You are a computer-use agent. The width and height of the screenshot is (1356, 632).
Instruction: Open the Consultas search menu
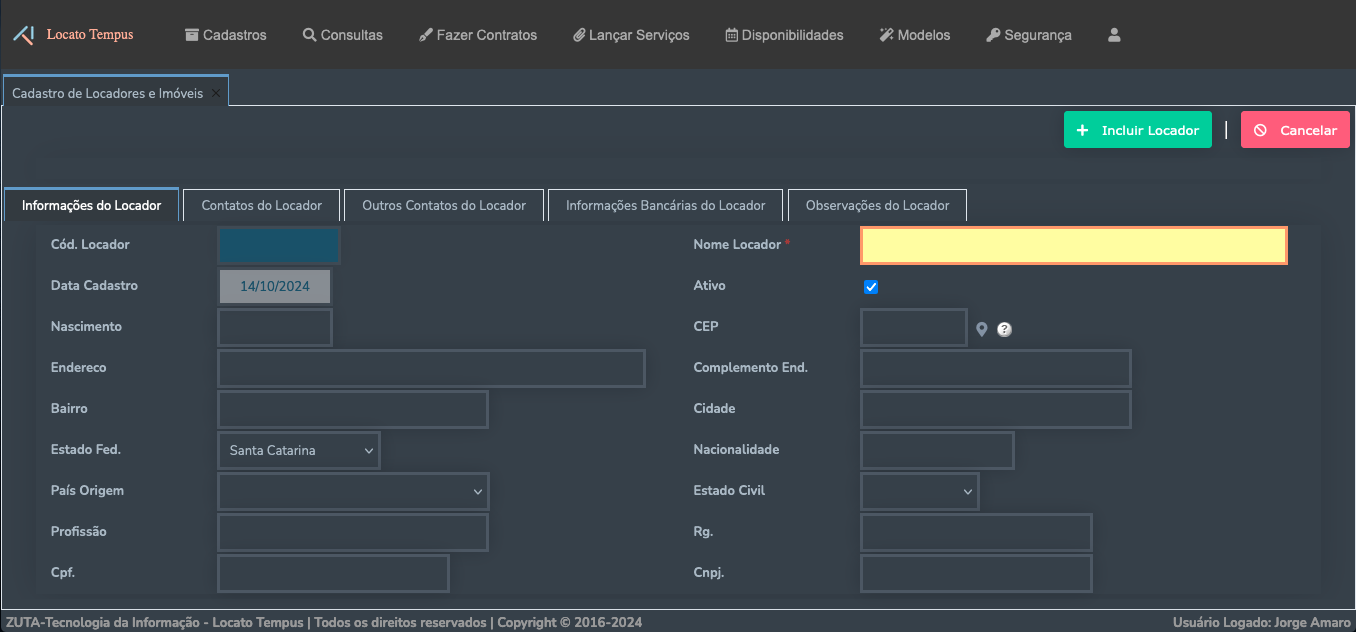[x=343, y=35]
